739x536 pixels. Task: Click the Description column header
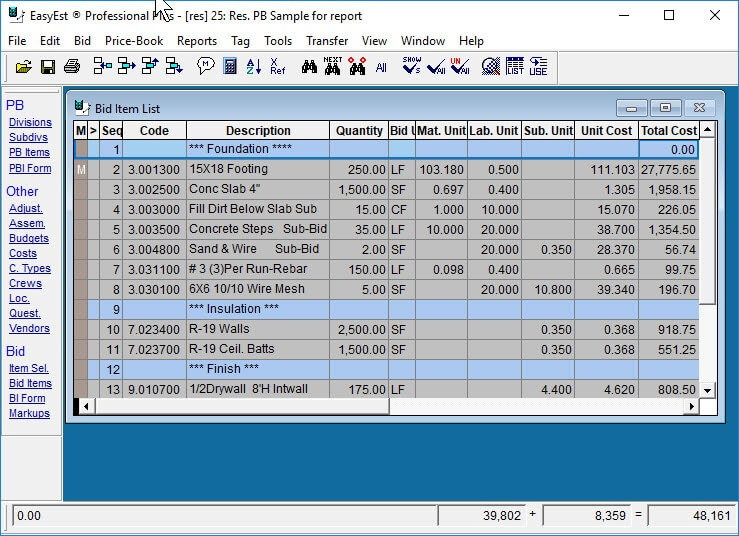[258, 131]
